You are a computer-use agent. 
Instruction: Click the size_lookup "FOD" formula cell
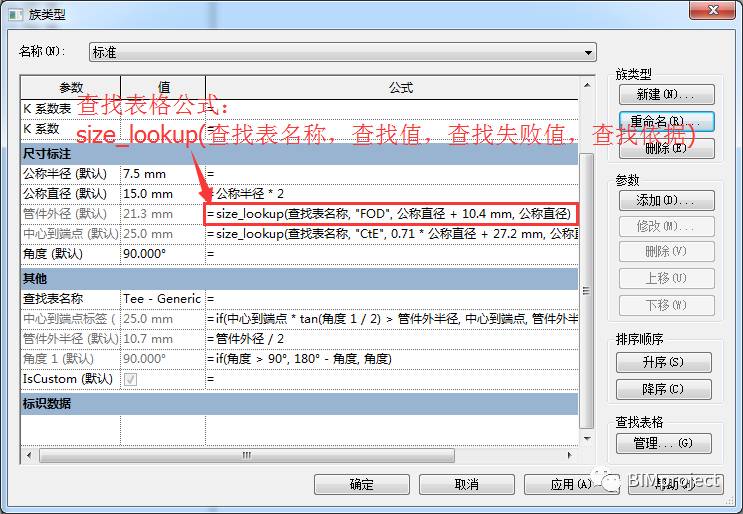(x=392, y=214)
